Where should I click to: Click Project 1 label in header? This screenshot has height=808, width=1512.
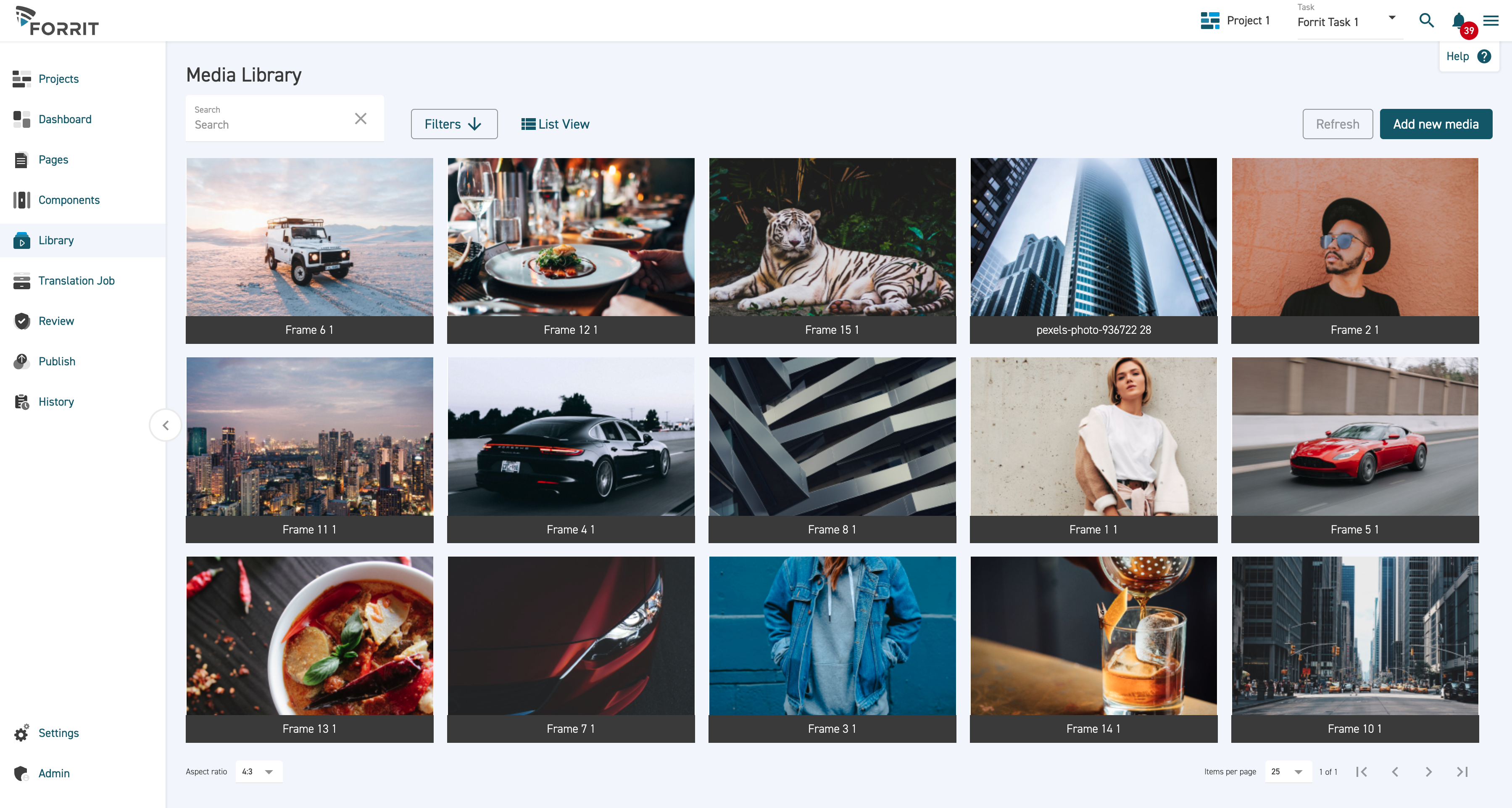coord(1248,21)
